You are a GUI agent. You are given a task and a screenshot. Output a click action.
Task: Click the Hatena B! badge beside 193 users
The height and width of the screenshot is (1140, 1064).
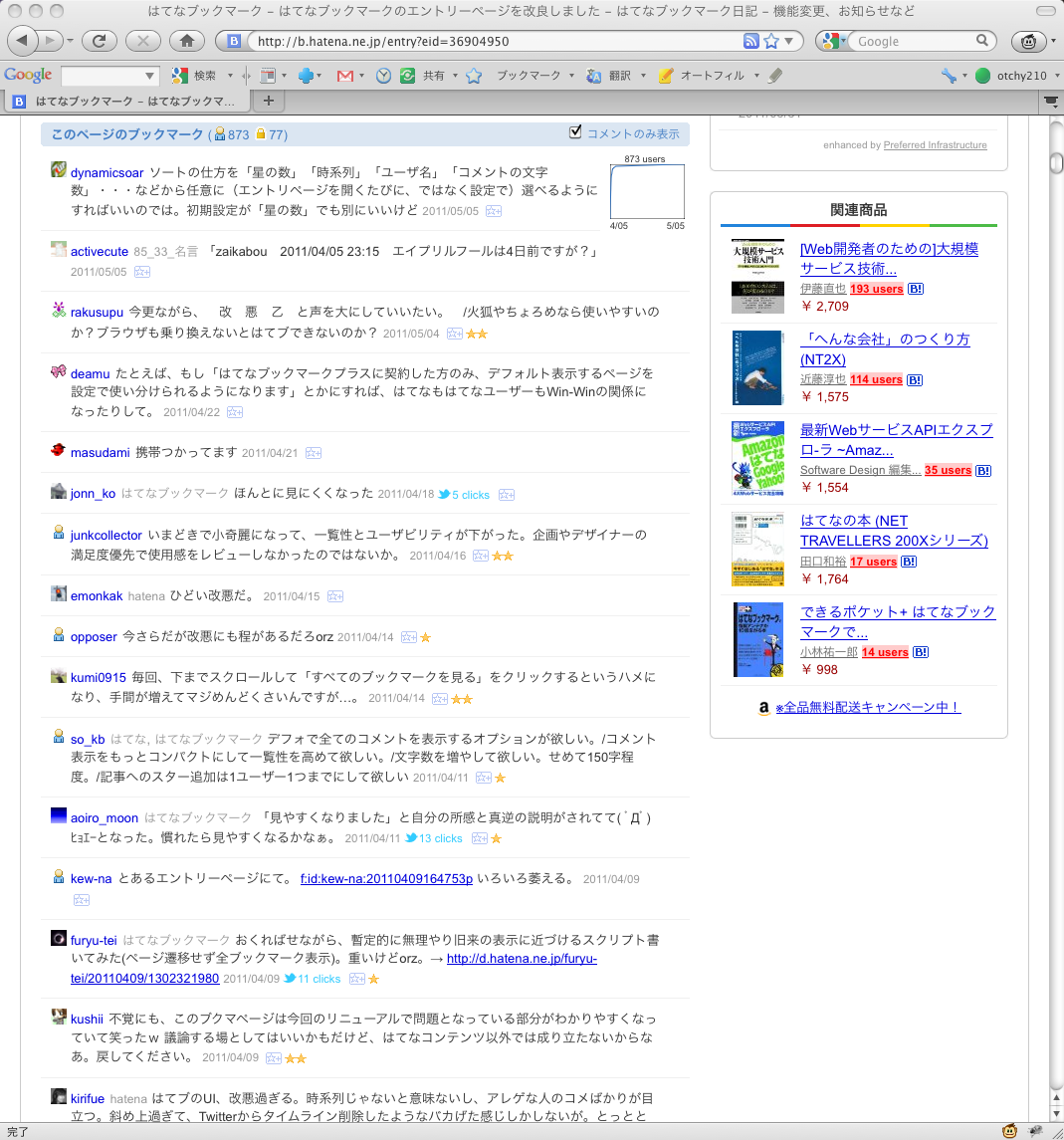click(x=916, y=289)
